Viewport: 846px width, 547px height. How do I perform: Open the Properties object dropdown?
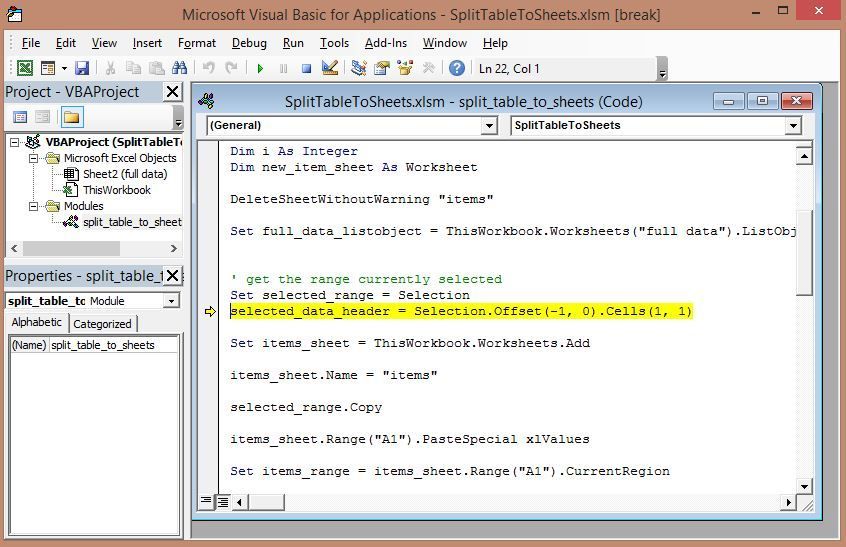(172, 301)
